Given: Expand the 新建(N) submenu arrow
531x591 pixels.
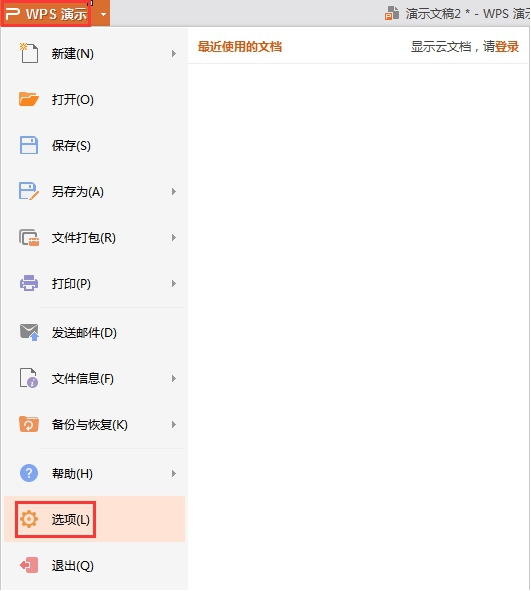Looking at the screenshot, I should pyautogui.click(x=174, y=54).
